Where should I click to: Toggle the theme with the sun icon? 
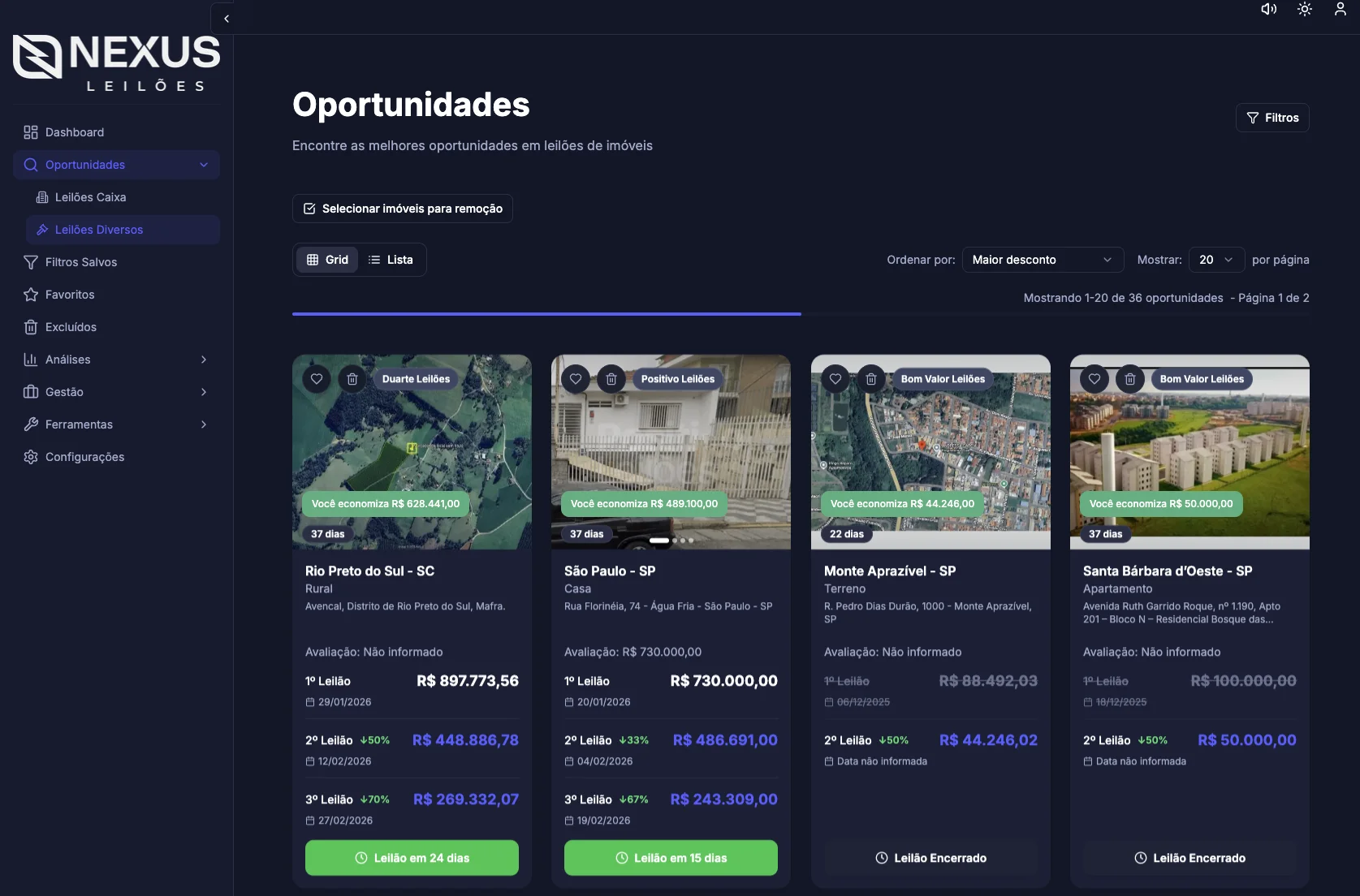pyautogui.click(x=1304, y=10)
